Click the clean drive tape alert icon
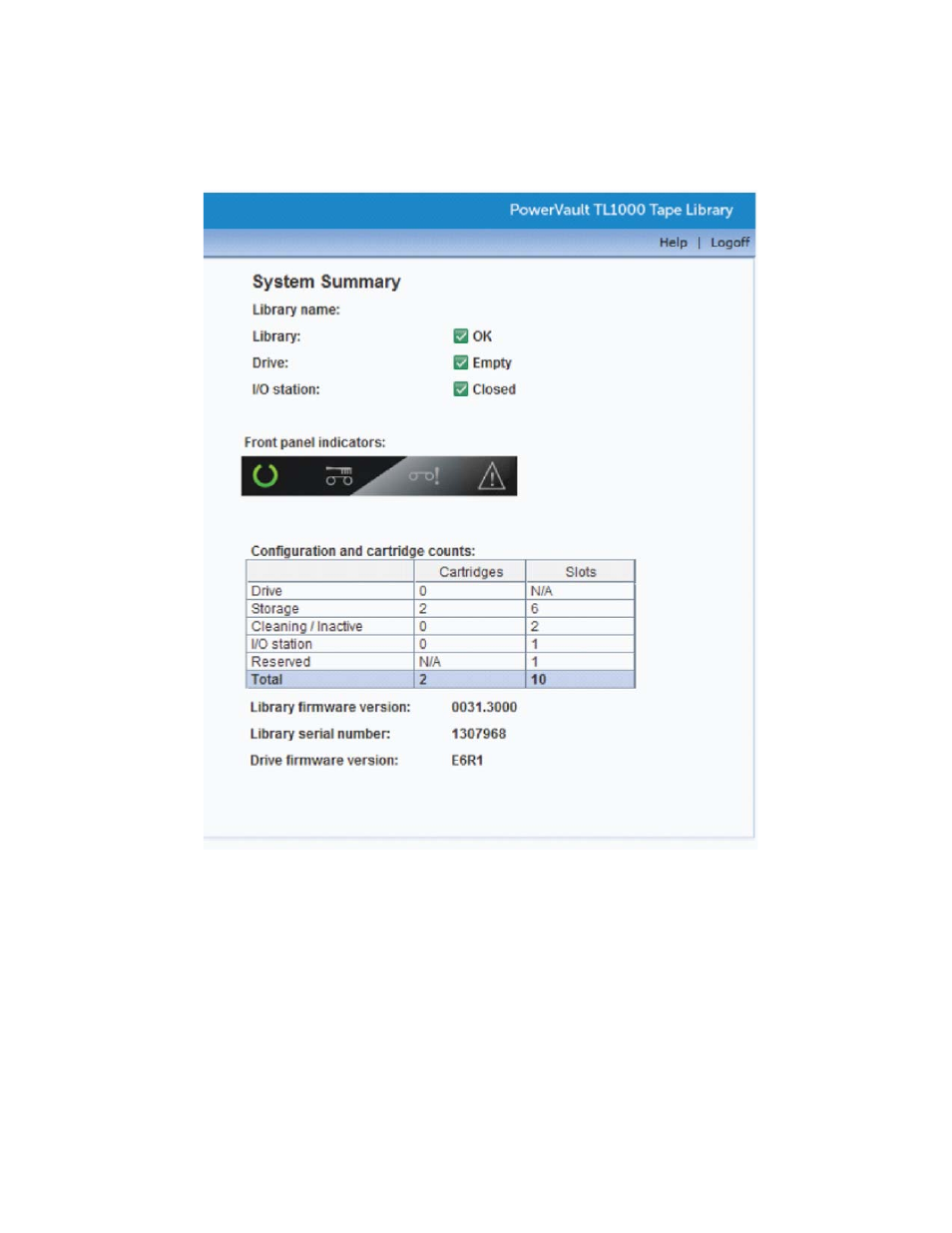952x1233 pixels. point(424,476)
